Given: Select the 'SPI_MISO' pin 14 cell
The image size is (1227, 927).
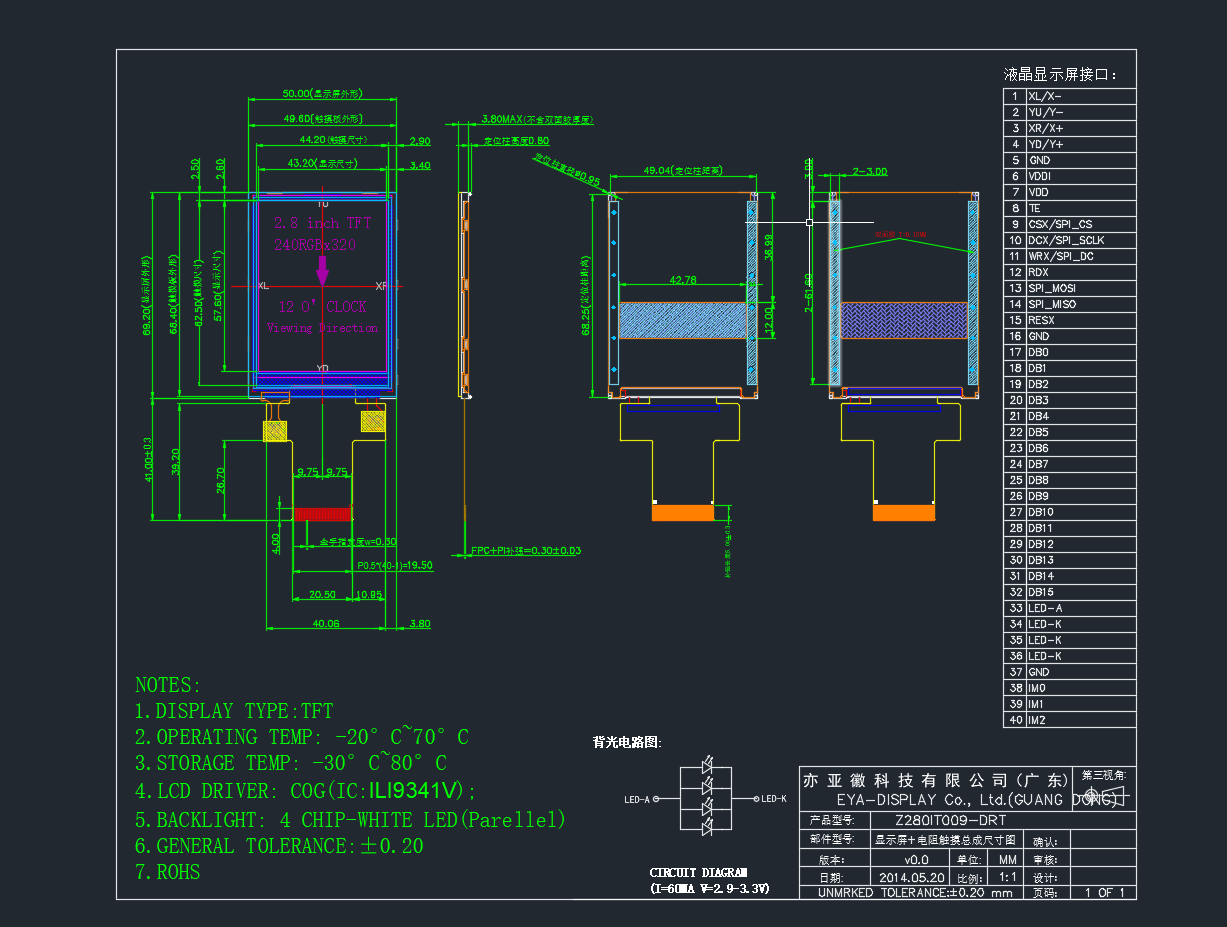Looking at the screenshot, I should [x=1081, y=304].
